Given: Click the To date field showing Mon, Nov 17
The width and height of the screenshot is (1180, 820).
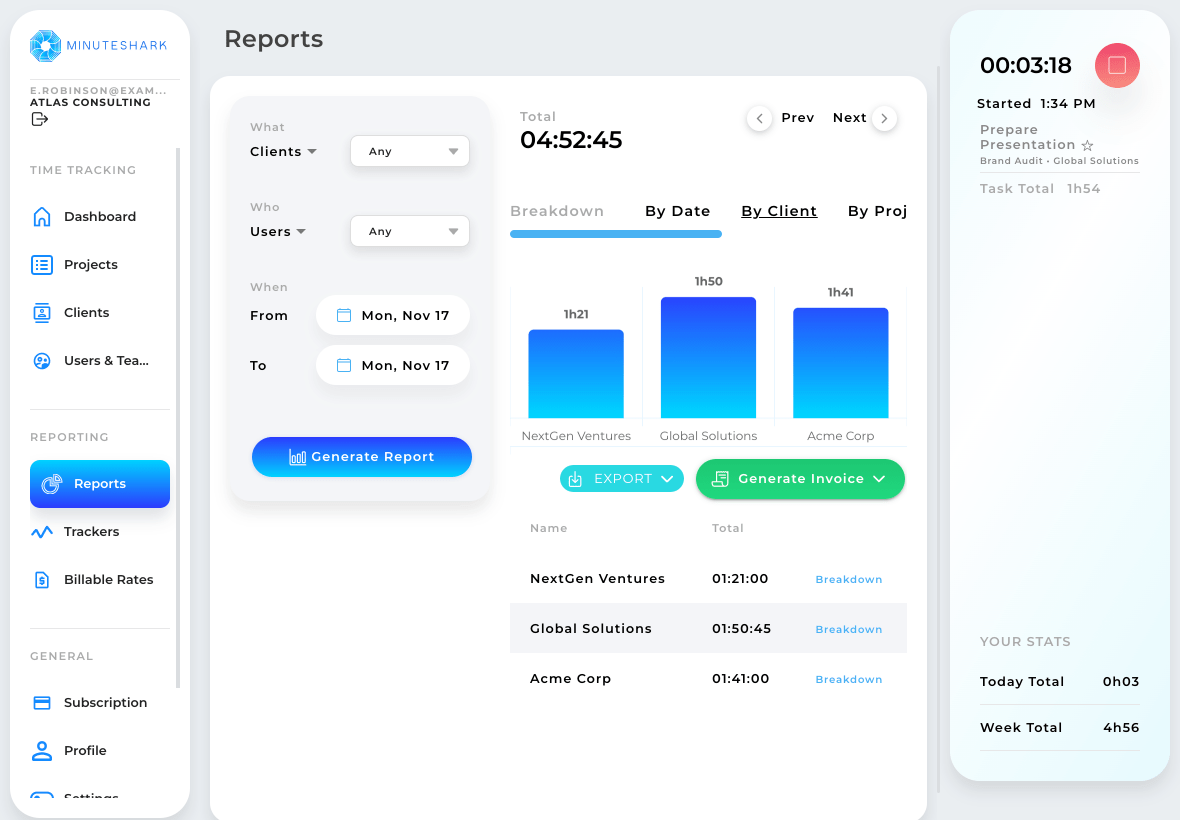Looking at the screenshot, I should (x=392, y=365).
